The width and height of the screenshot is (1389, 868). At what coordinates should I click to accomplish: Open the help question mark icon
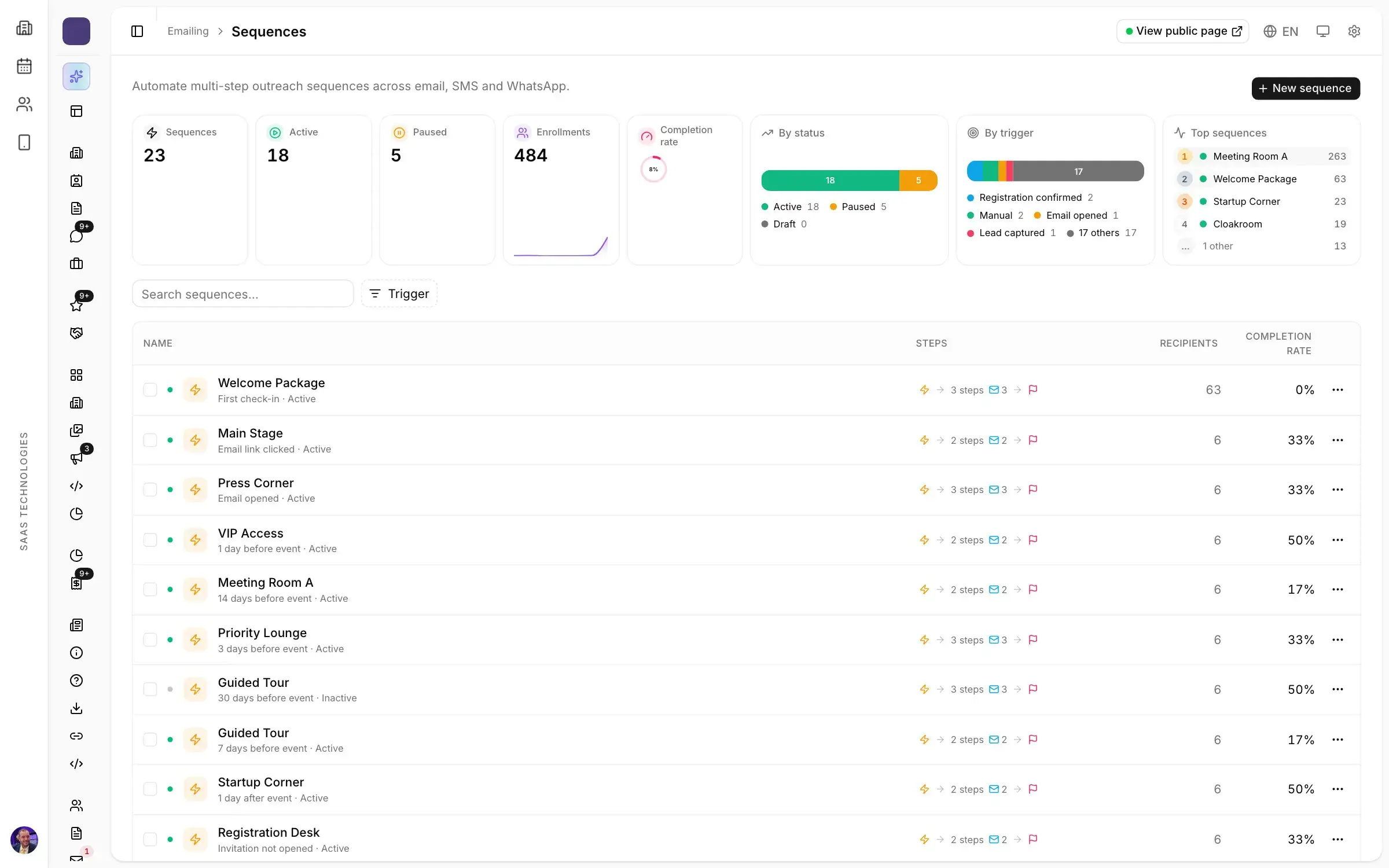point(76,681)
